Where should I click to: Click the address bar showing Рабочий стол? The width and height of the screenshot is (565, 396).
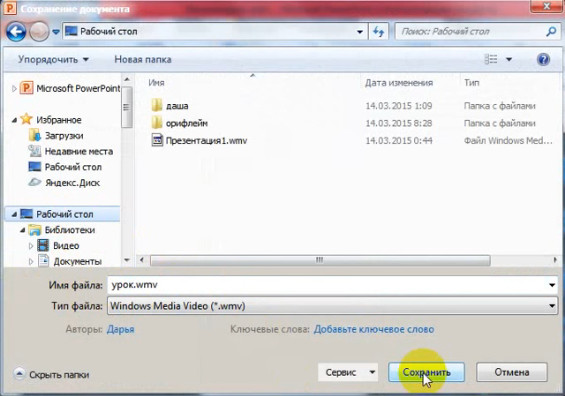[x=215, y=31]
